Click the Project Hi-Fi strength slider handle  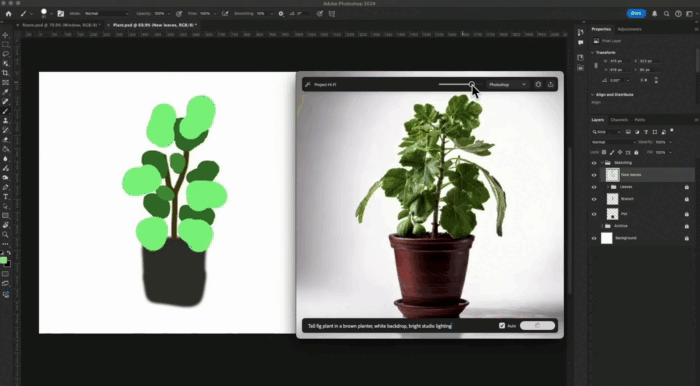click(x=472, y=84)
